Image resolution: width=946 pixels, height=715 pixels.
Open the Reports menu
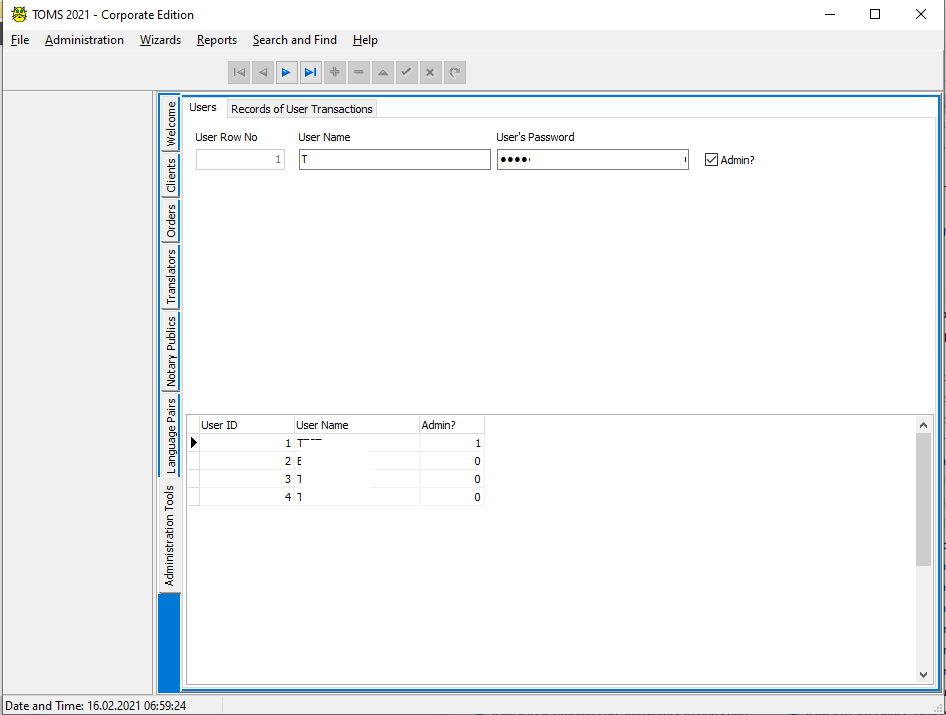coord(216,40)
